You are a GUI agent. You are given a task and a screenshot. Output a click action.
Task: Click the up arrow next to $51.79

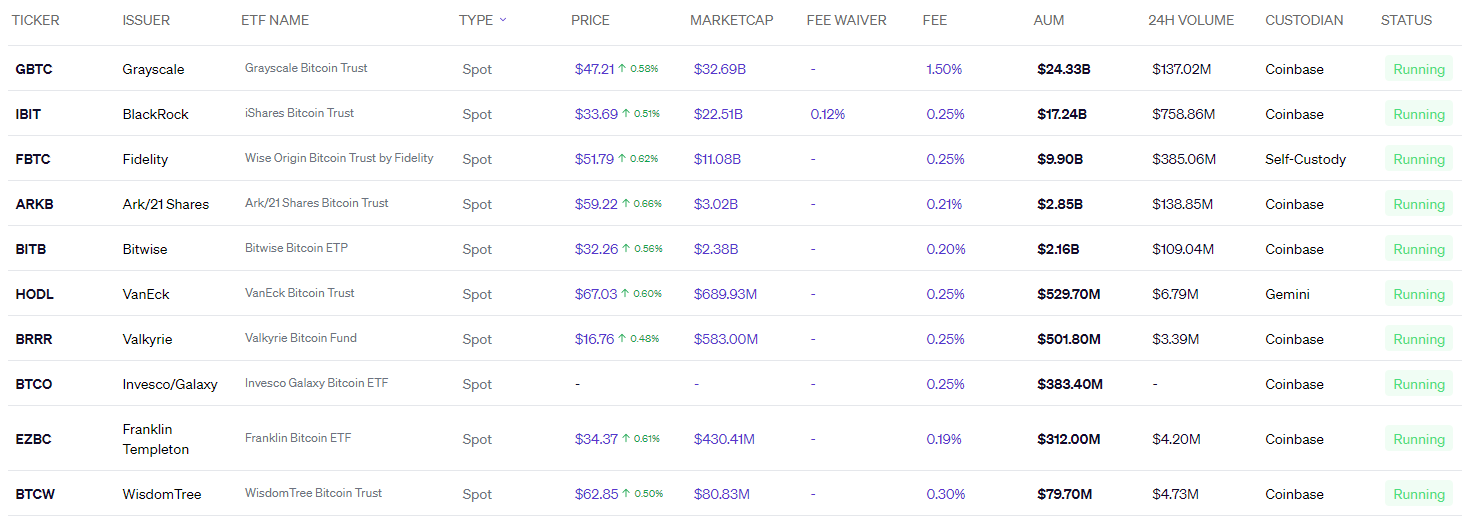[622, 159]
